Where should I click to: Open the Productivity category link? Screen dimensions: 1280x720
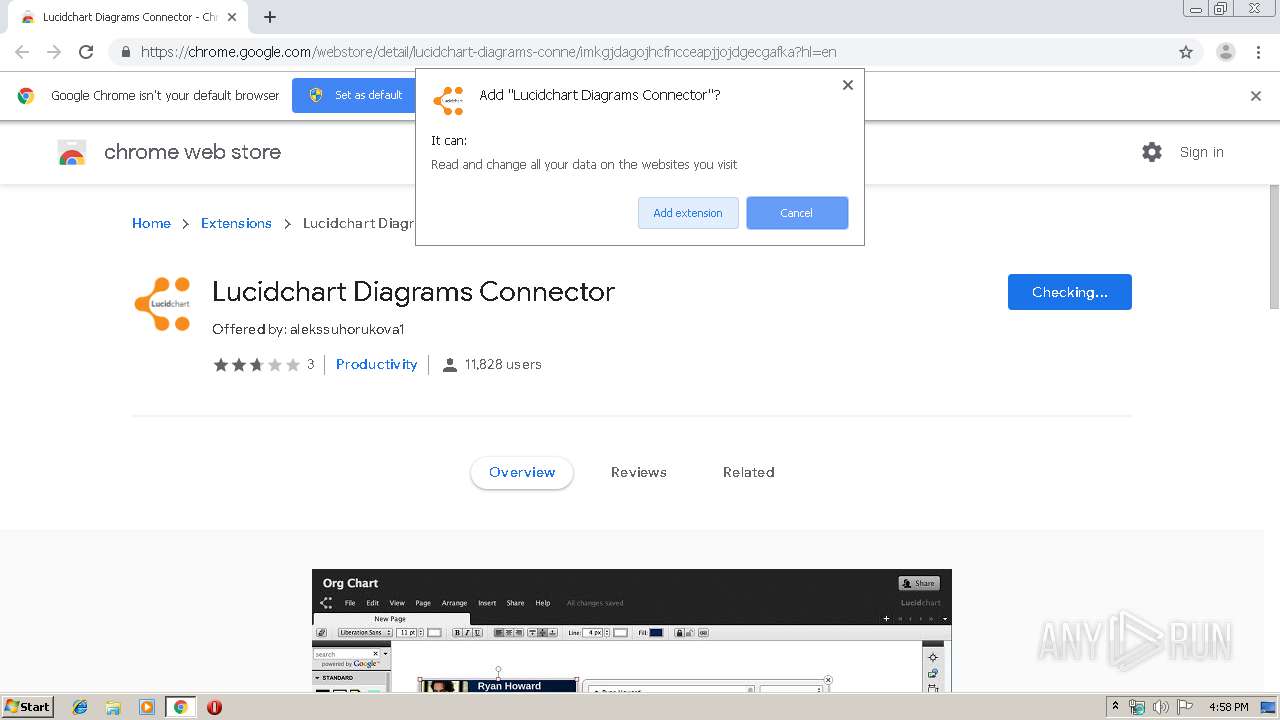pos(376,364)
